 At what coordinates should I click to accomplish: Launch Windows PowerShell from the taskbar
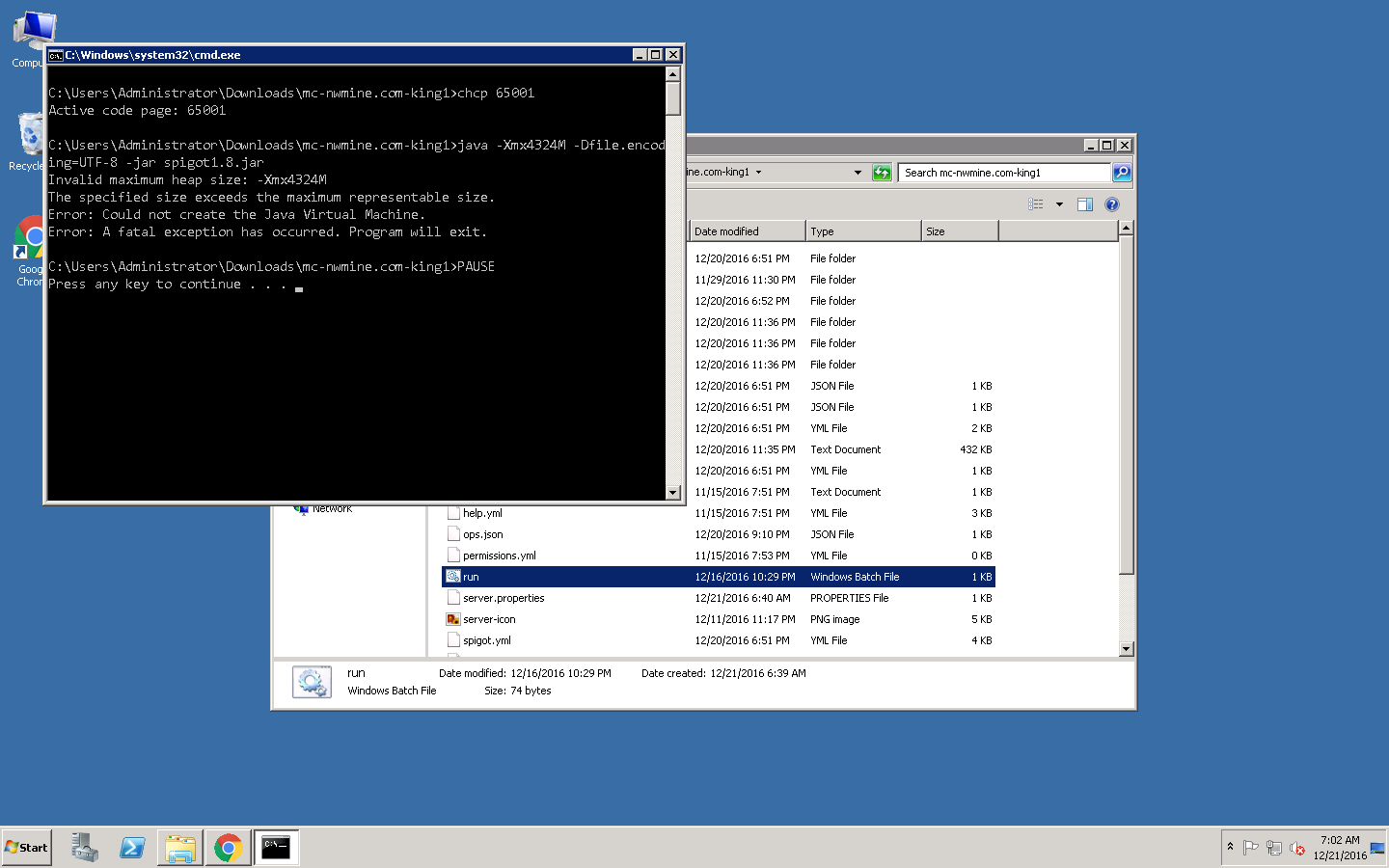132,848
